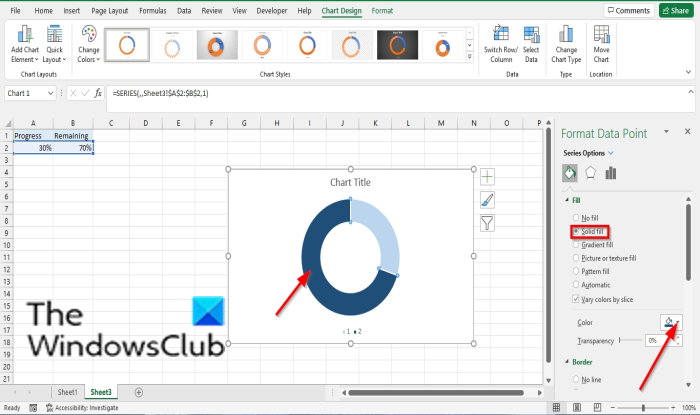Click the Chart Elements plus button
Viewport: 700px width, 415px height.
click(x=487, y=177)
